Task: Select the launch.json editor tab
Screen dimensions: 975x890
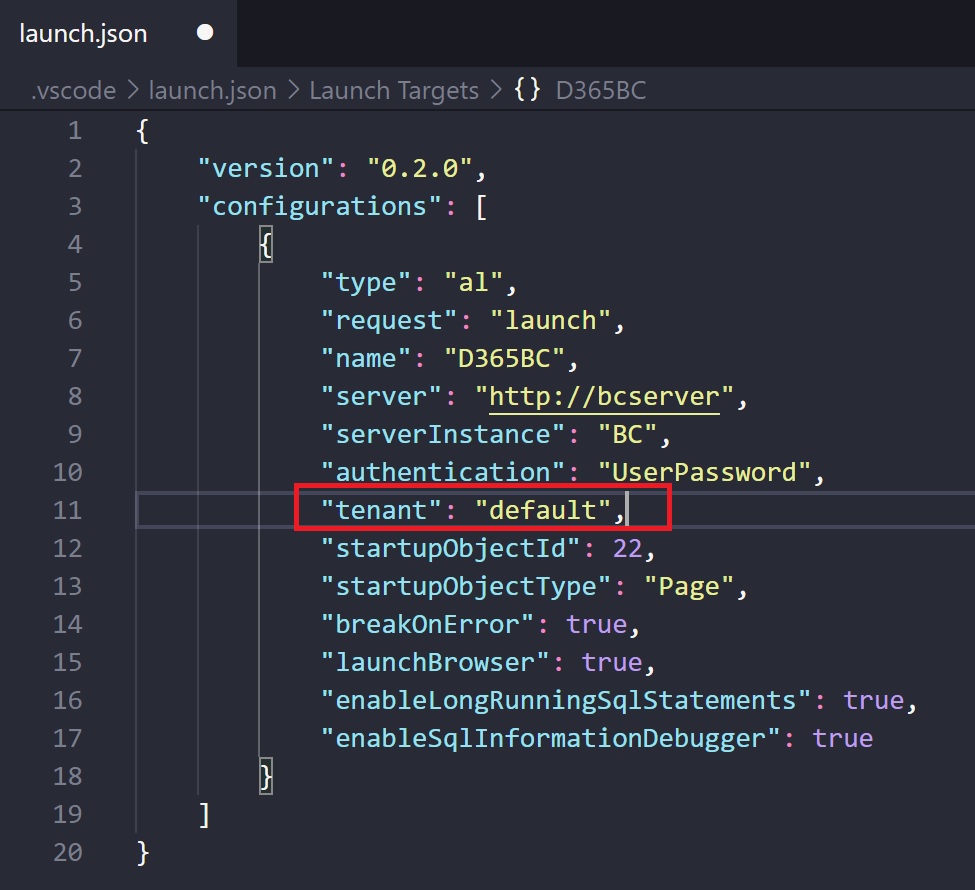Action: (x=84, y=33)
